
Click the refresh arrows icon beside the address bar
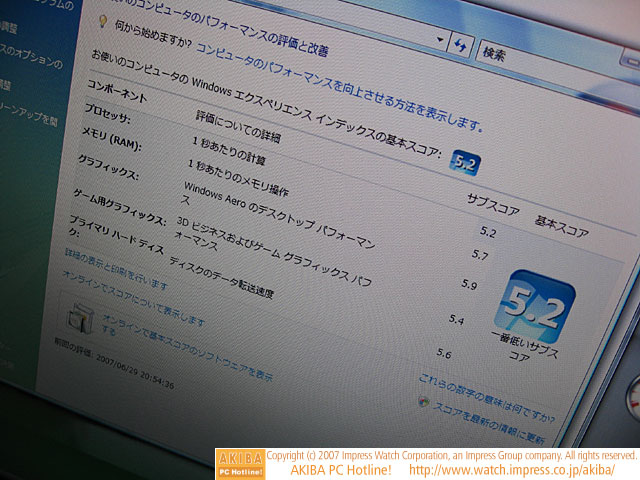tap(461, 46)
